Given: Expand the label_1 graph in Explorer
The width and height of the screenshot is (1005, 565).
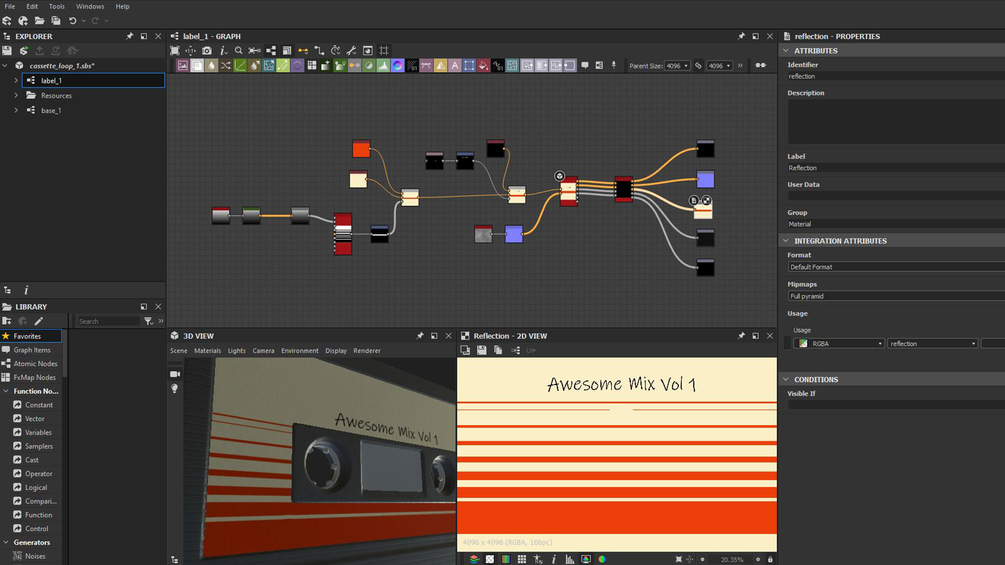Looking at the screenshot, I should [x=16, y=81].
